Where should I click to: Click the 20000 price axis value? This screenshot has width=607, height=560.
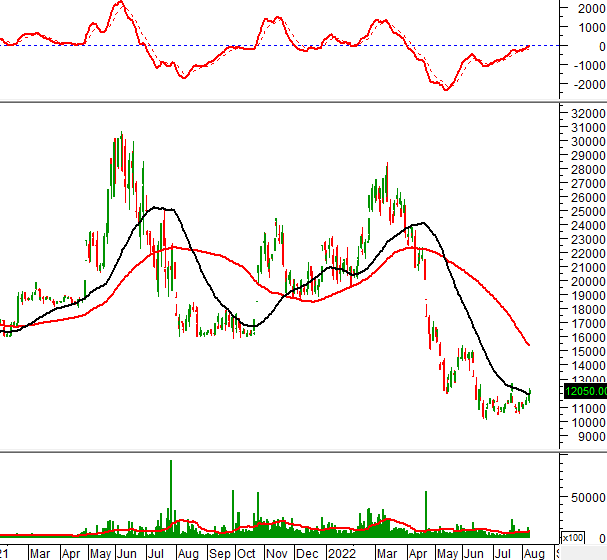[588, 281]
